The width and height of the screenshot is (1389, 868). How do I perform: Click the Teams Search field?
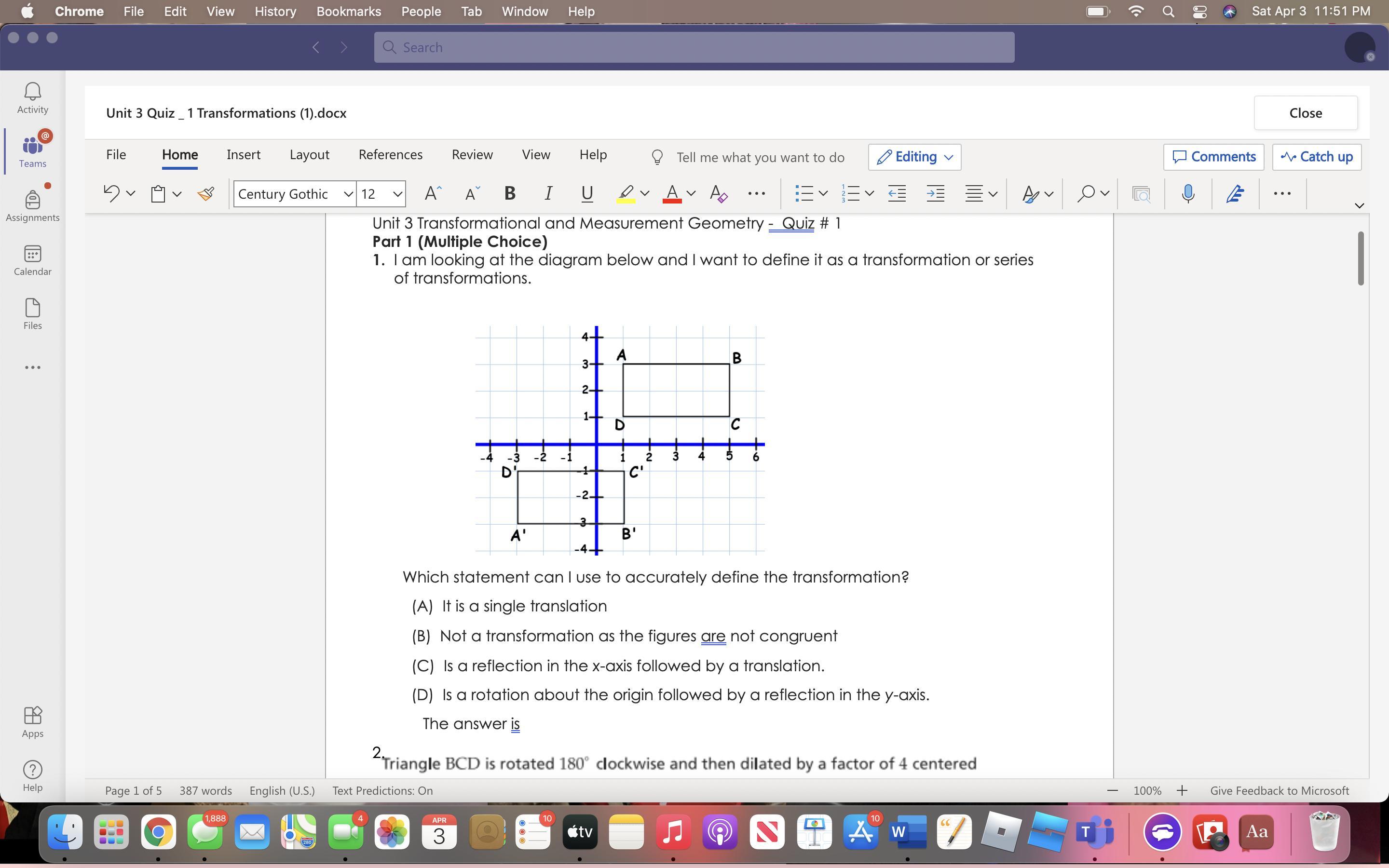(x=694, y=47)
